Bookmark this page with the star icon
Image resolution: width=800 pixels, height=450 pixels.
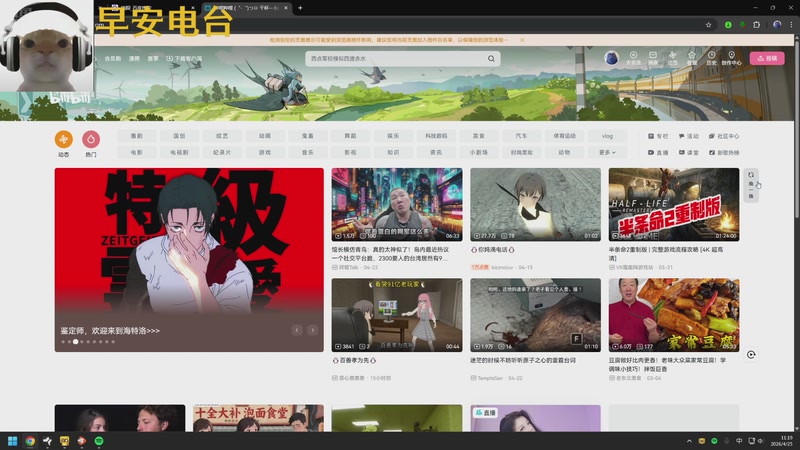pyautogui.click(x=709, y=24)
